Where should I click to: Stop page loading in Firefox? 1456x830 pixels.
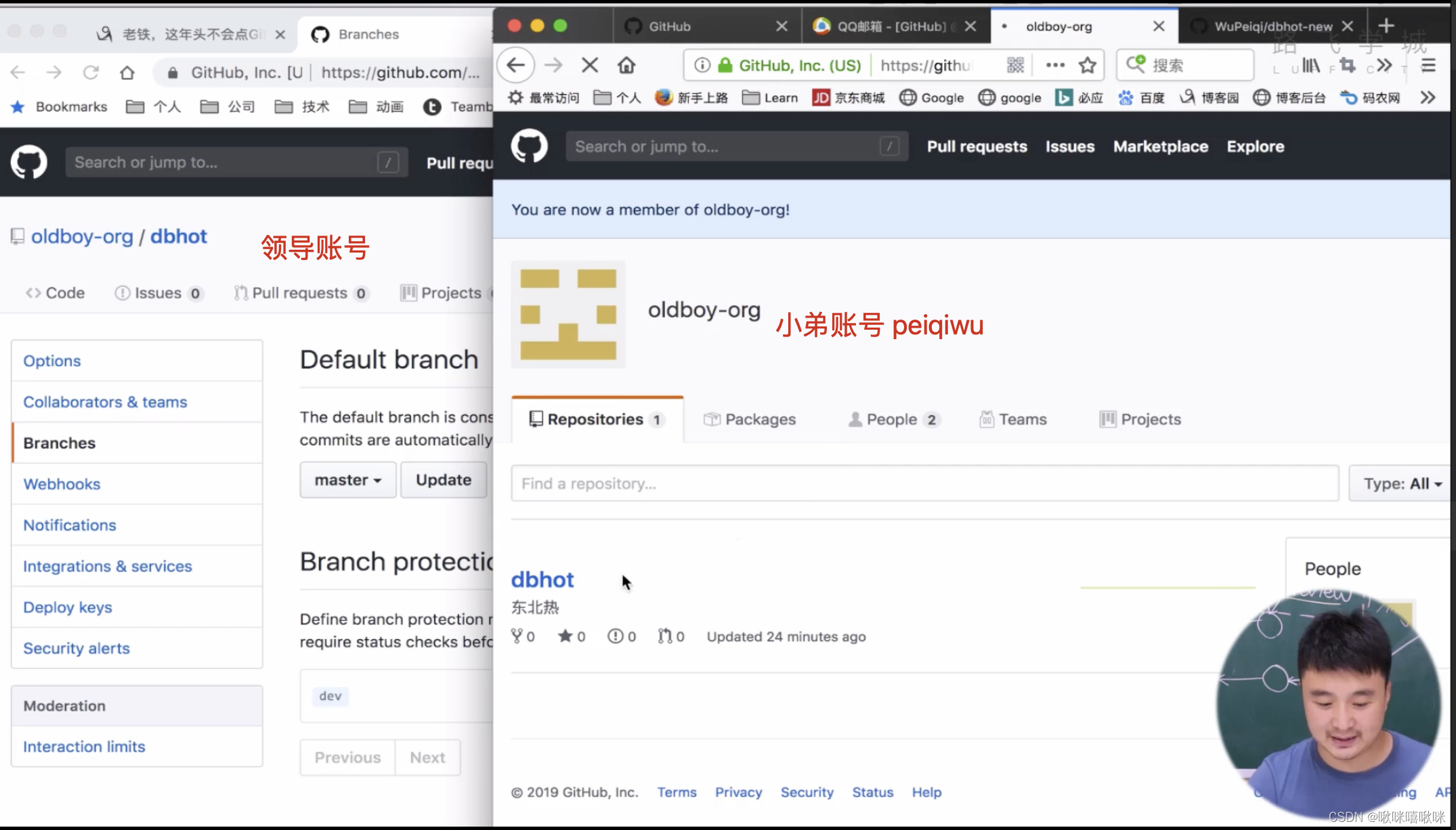(590, 65)
